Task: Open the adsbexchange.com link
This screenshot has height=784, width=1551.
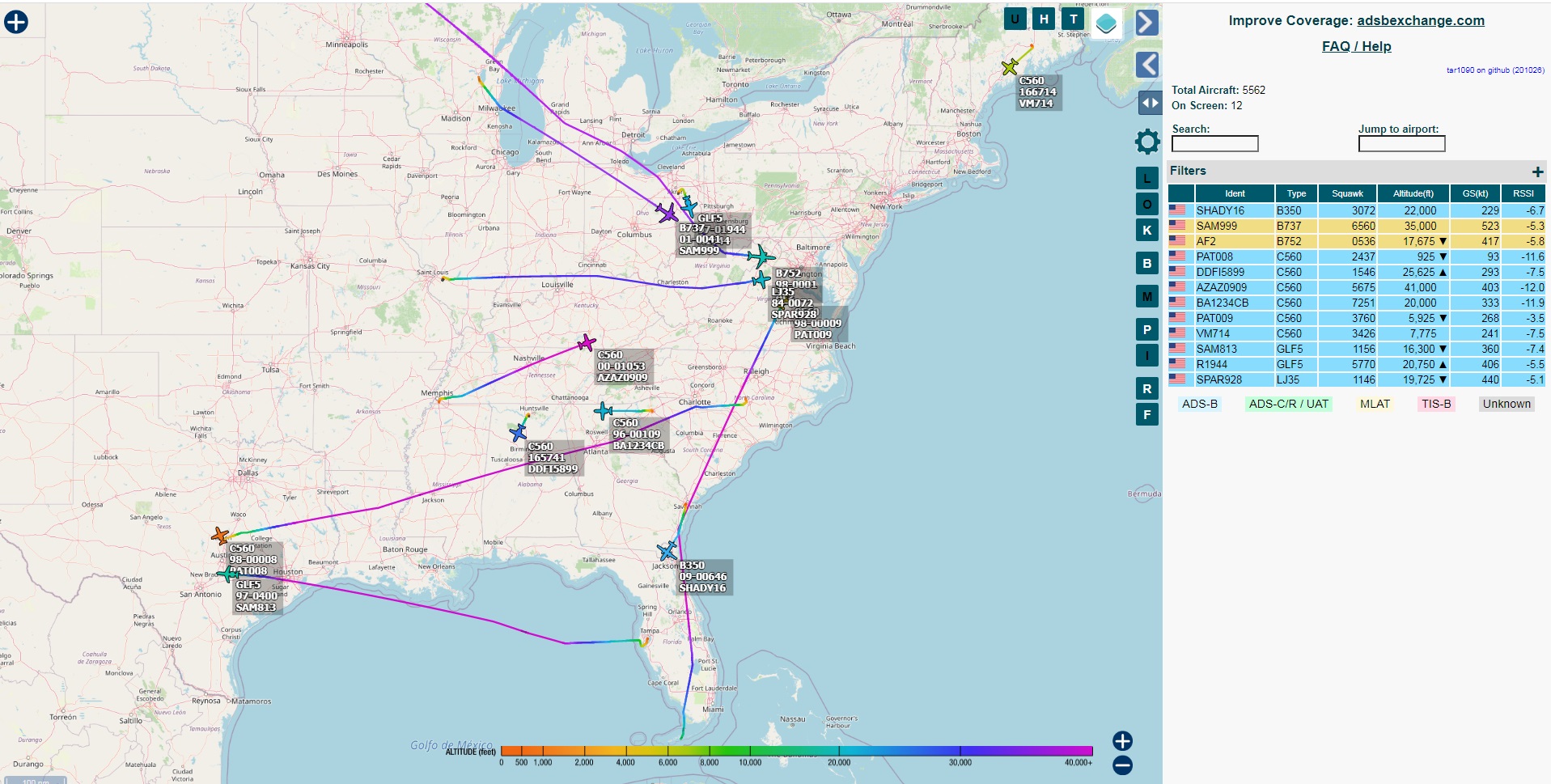Action: coord(1421,20)
